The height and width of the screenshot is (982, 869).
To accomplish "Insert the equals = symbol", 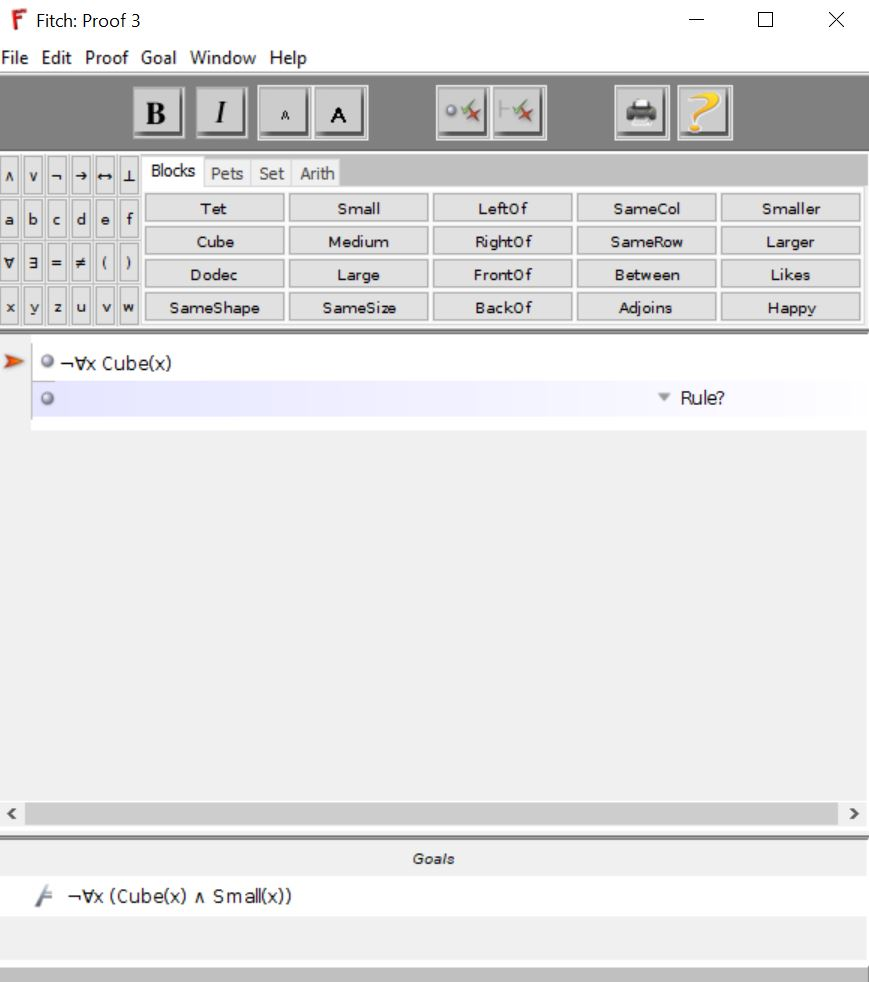I will (x=57, y=262).
